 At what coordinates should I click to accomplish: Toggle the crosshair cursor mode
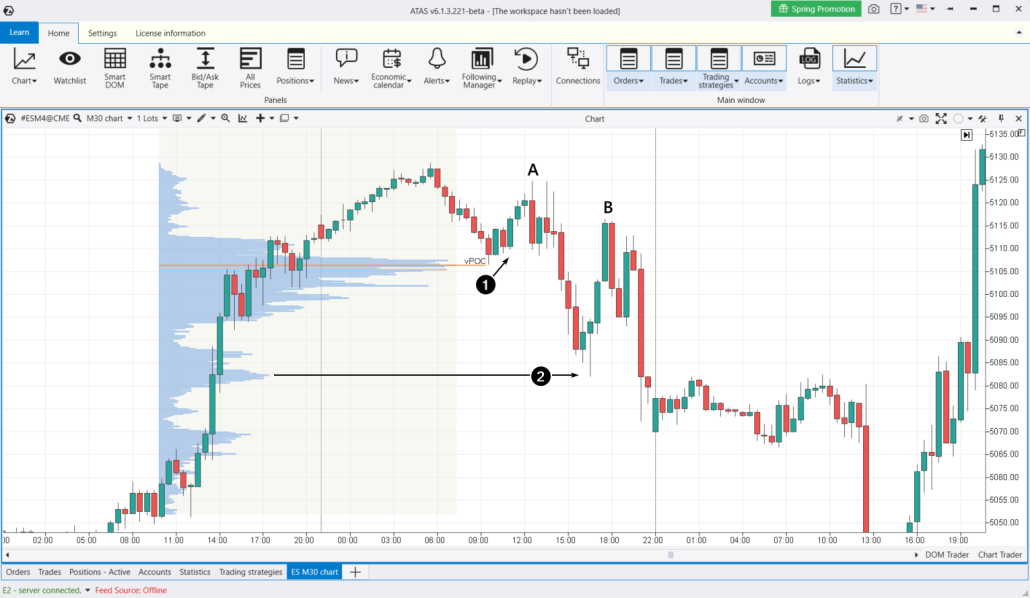coord(900,118)
